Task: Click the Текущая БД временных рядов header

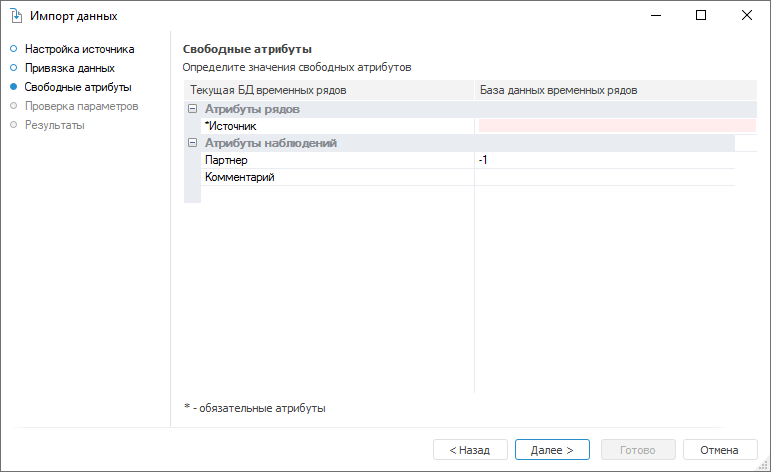Action: point(268,91)
